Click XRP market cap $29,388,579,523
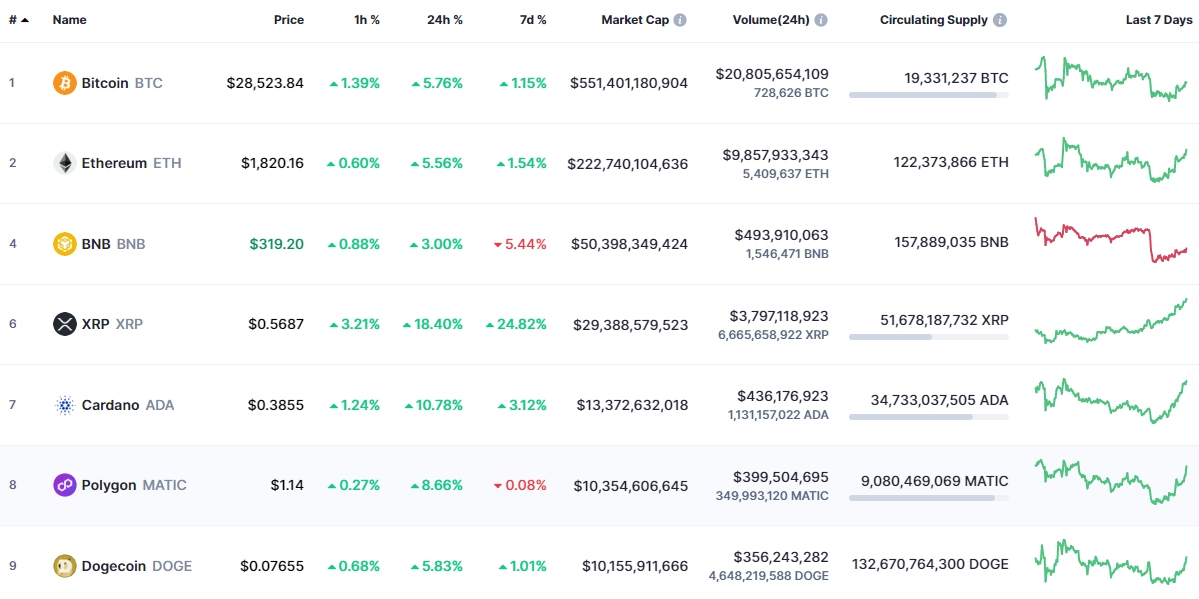 [x=631, y=324]
